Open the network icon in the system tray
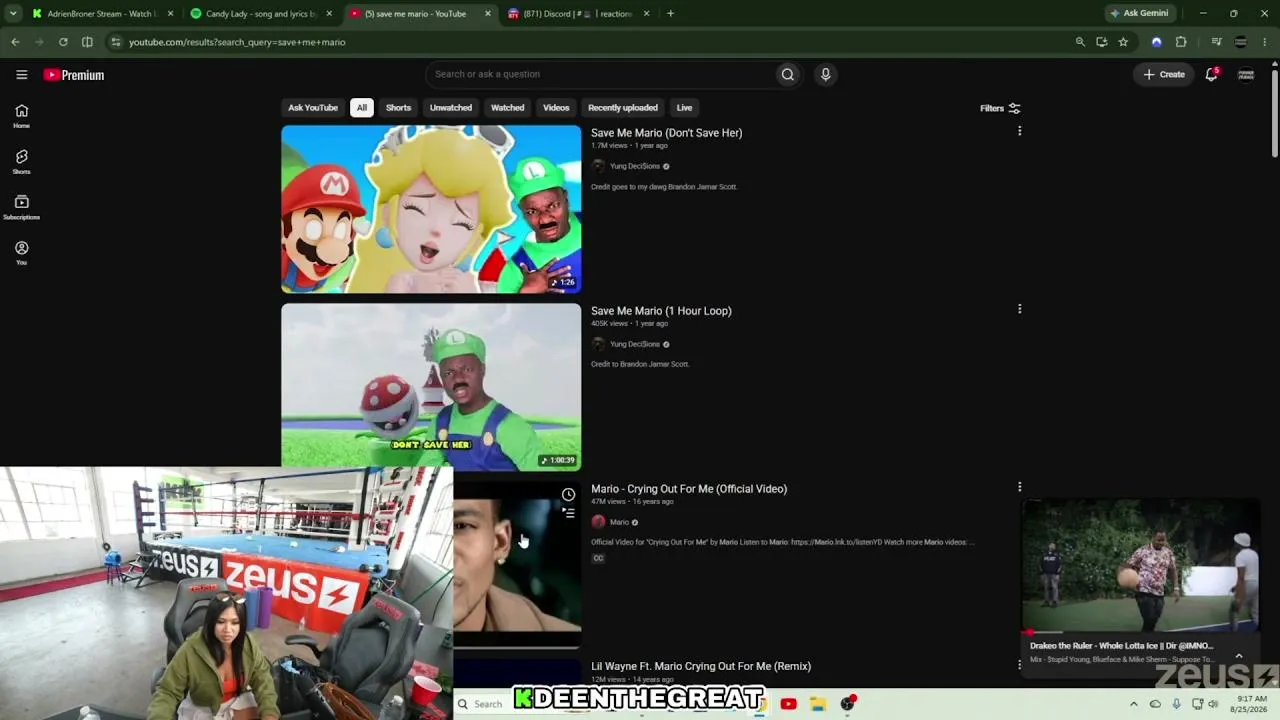The height and width of the screenshot is (720, 1280). [1197, 704]
